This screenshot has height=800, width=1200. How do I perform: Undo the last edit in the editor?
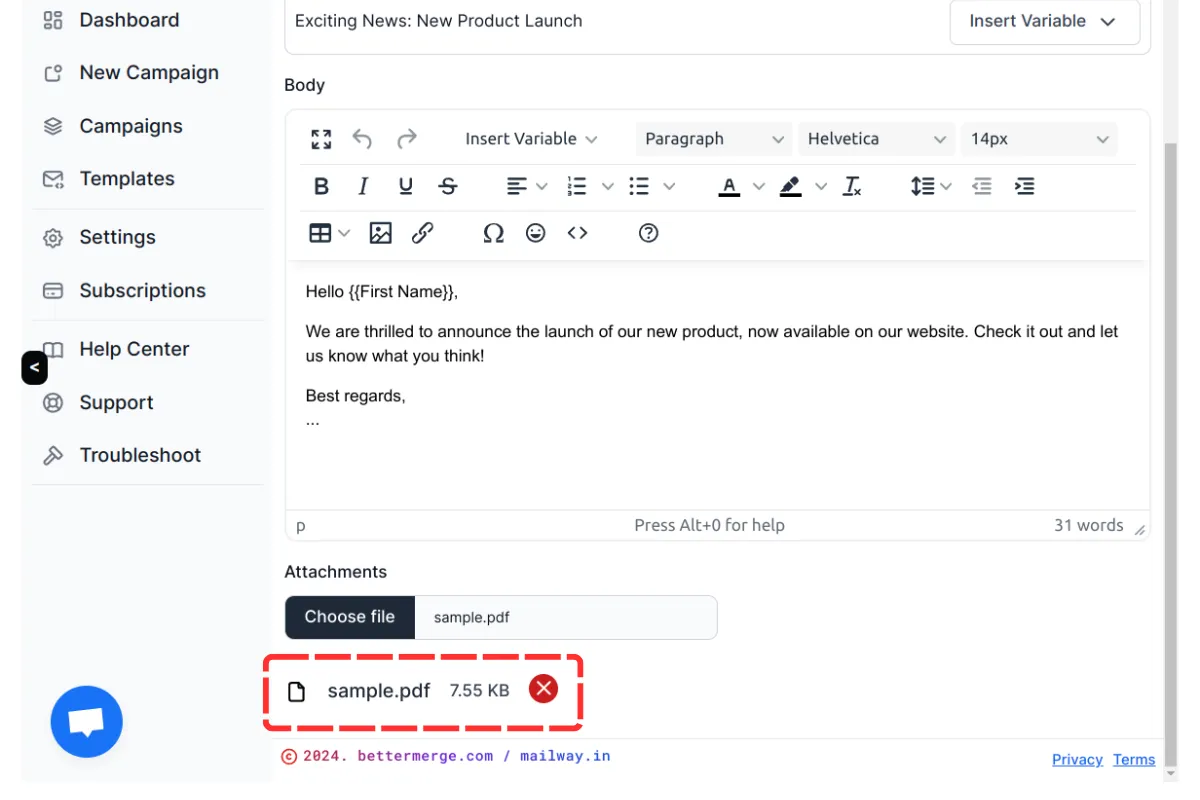tap(363, 139)
